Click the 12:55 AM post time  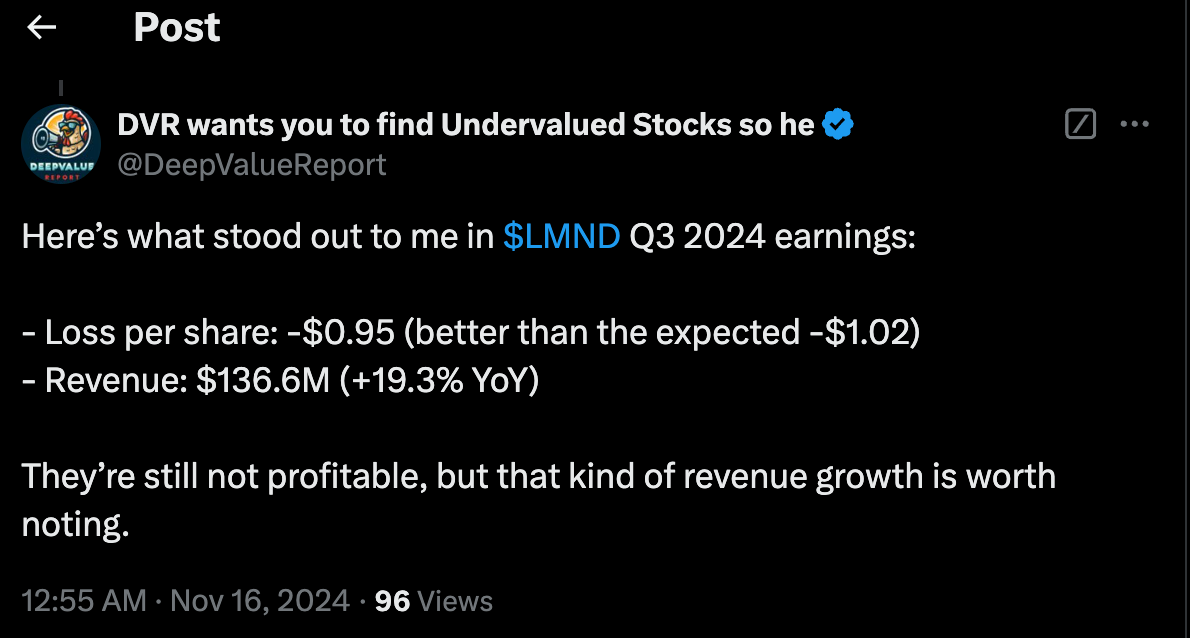83,601
